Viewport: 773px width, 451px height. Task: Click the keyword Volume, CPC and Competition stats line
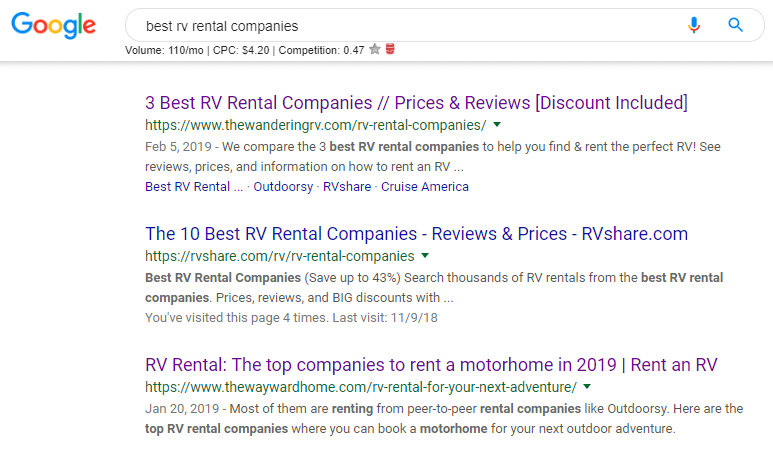pyautogui.click(x=245, y=49)
